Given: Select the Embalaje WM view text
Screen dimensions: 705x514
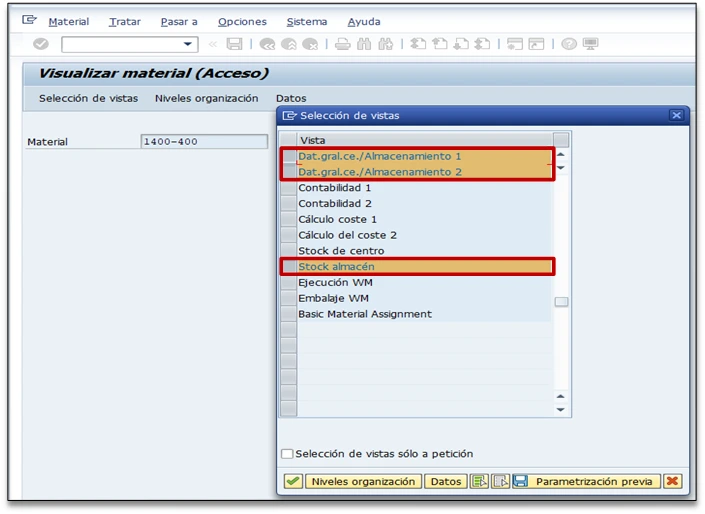Looking at the screenshot, I should (334, 298).
